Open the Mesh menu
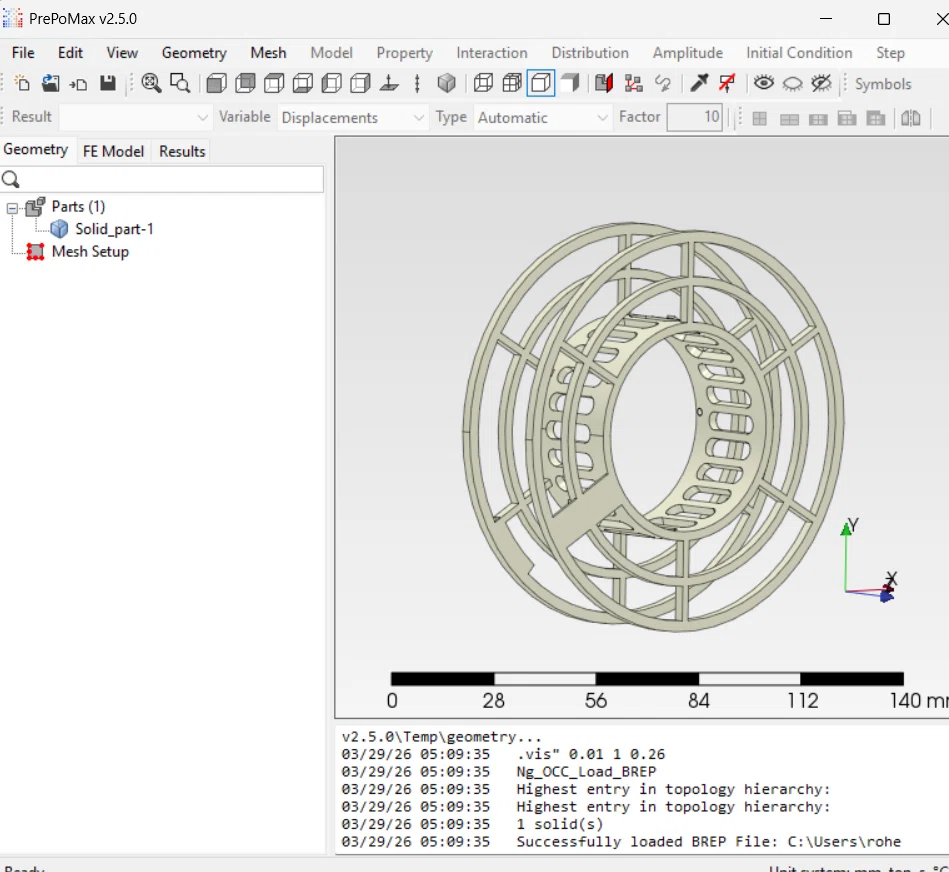The height and width of the screenshot is (872, 949). click(268, 53)
